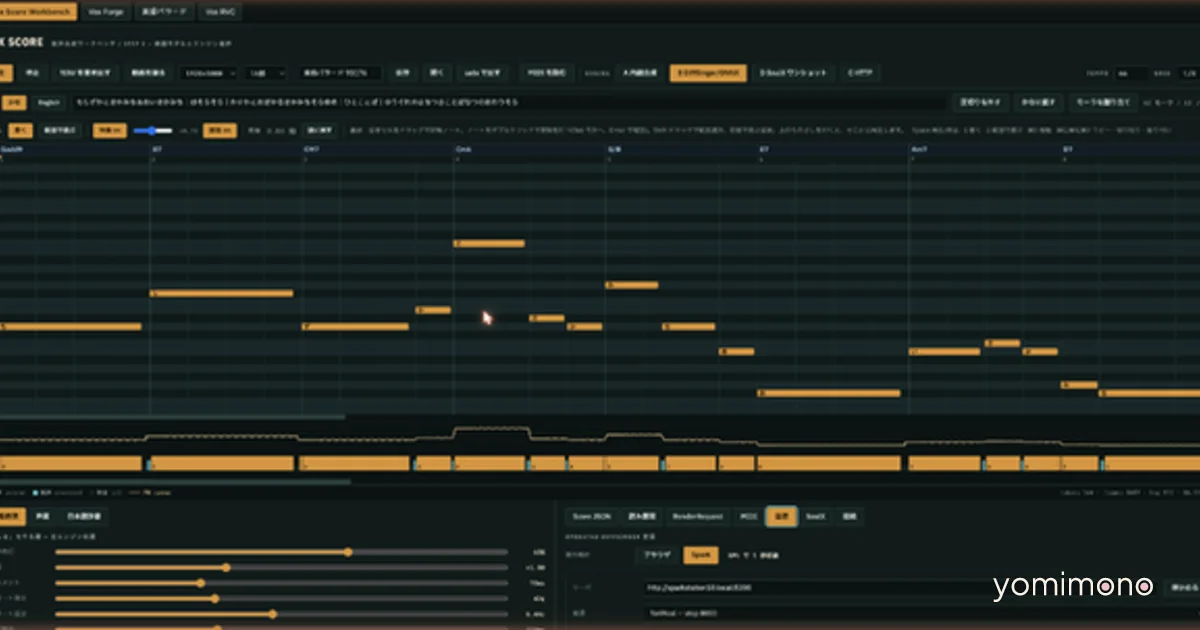1200x630 pixels.
Task: Select the かな lyric mode toggle
Action: [x=13, y=102]
